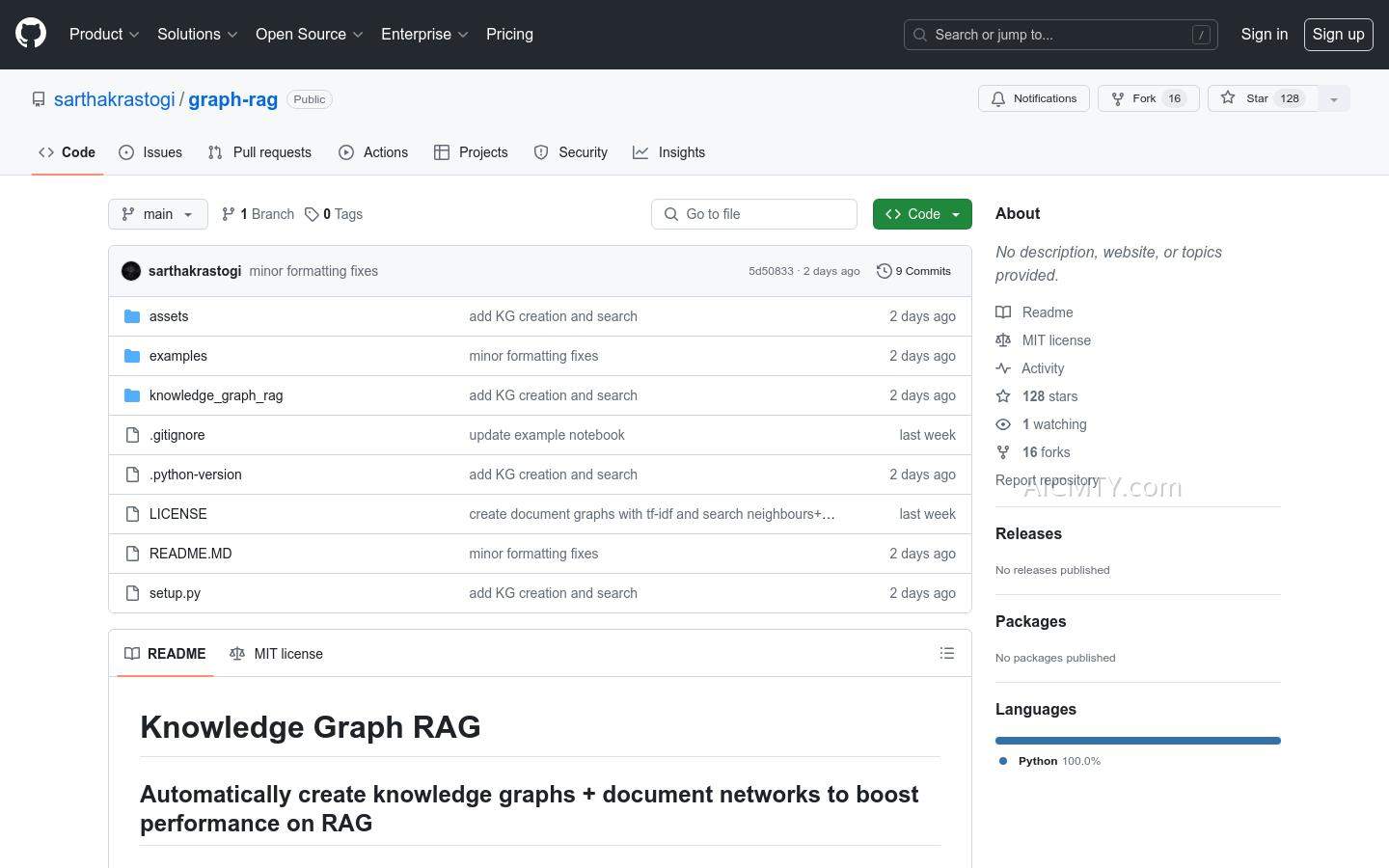
Task: Click the GitHub logo icon
Action: tap(31, 34)
